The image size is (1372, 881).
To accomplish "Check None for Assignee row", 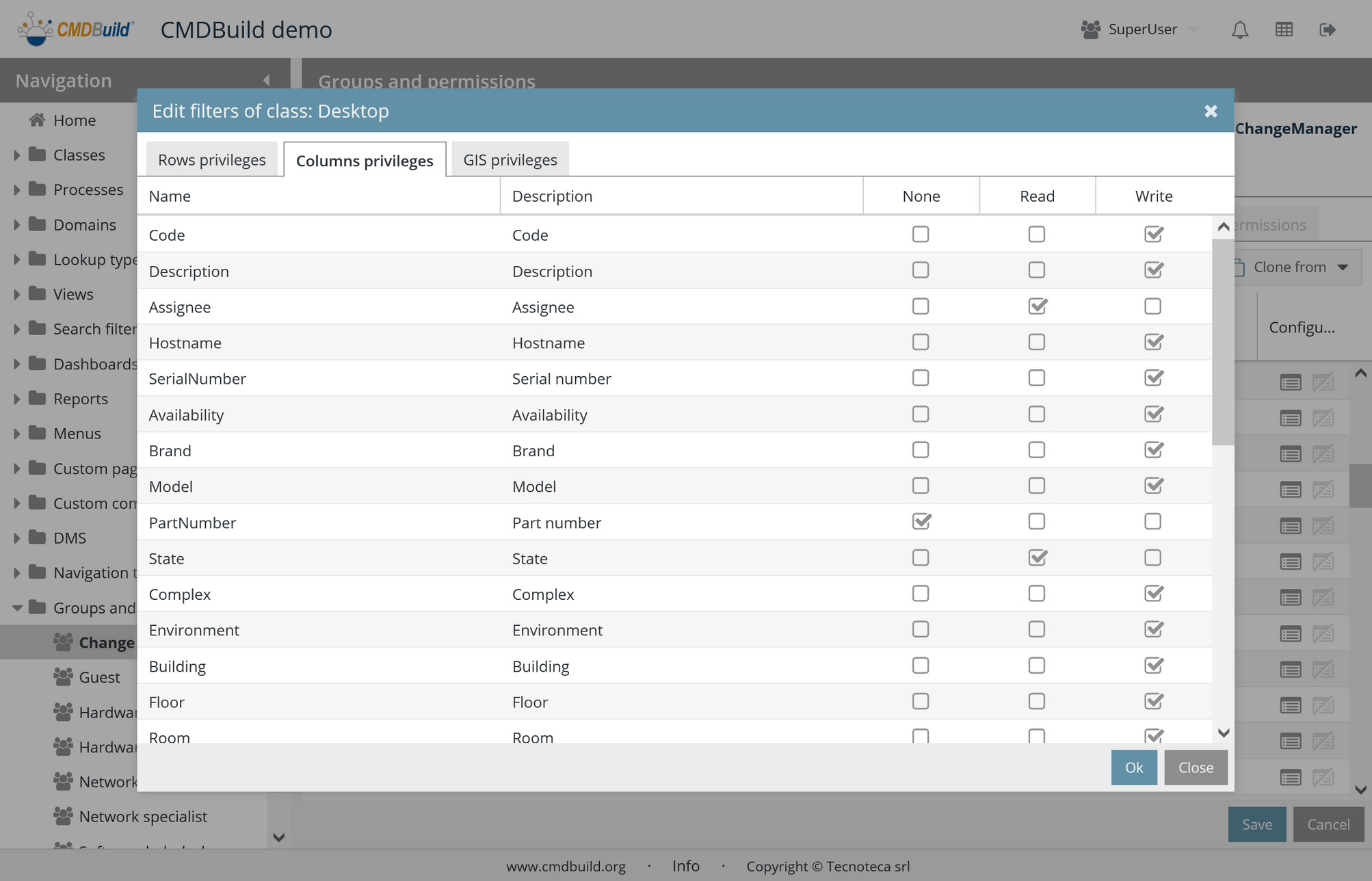I will 921,306.
